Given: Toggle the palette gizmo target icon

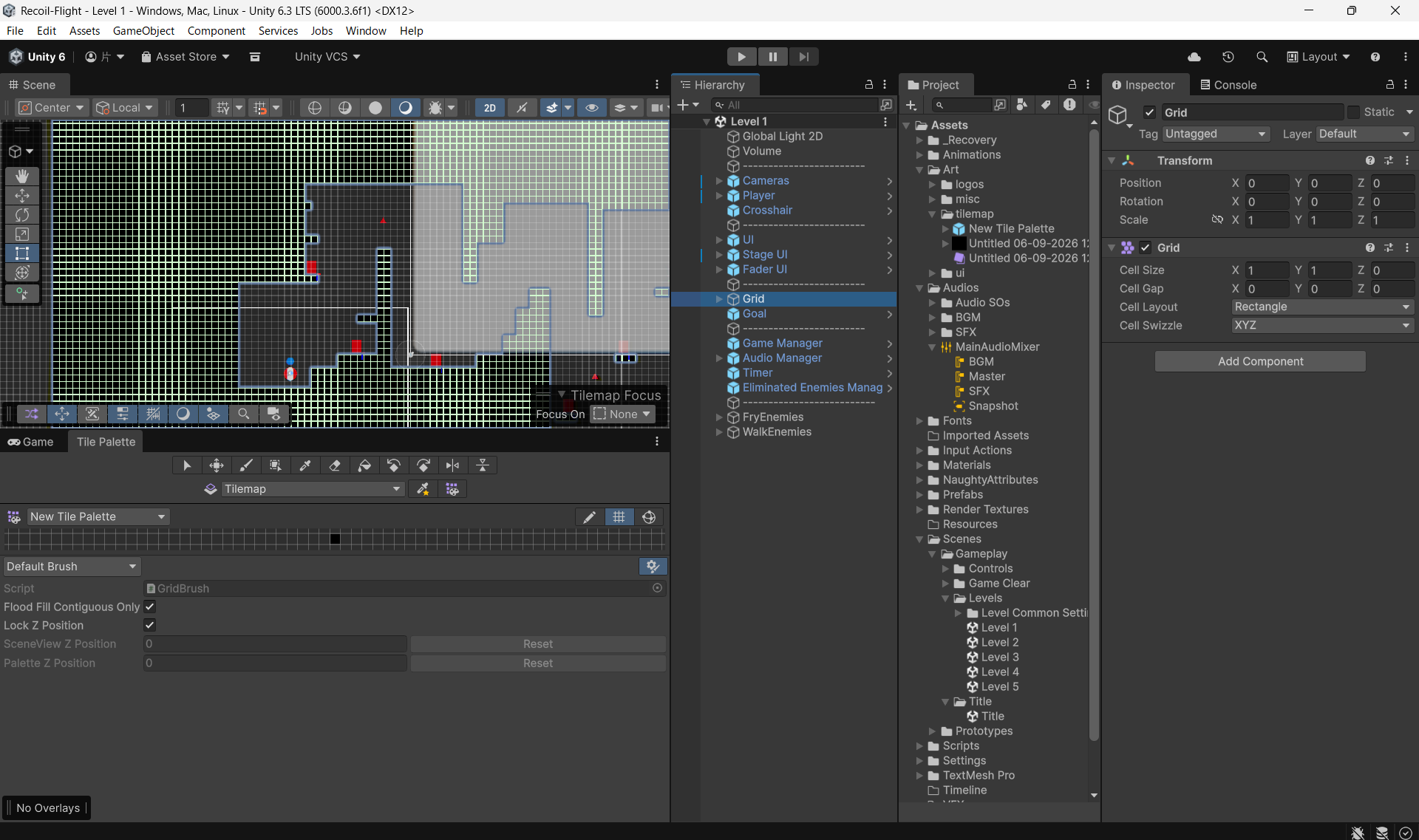Looking at the screenshot, I should coord(649,517).
